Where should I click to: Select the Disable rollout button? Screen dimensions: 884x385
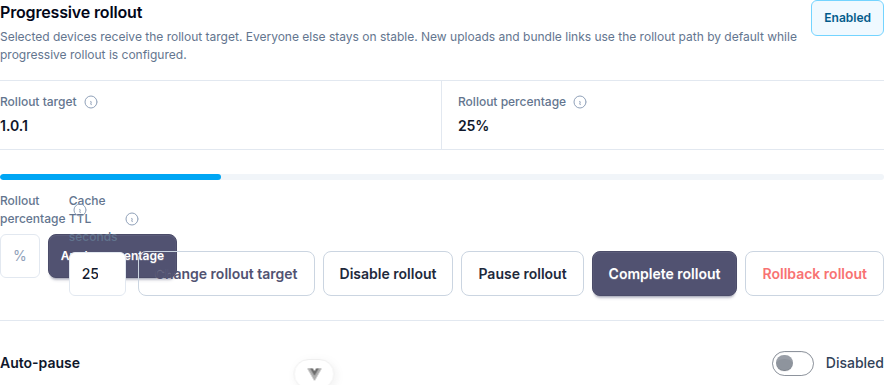click(388, 273)
